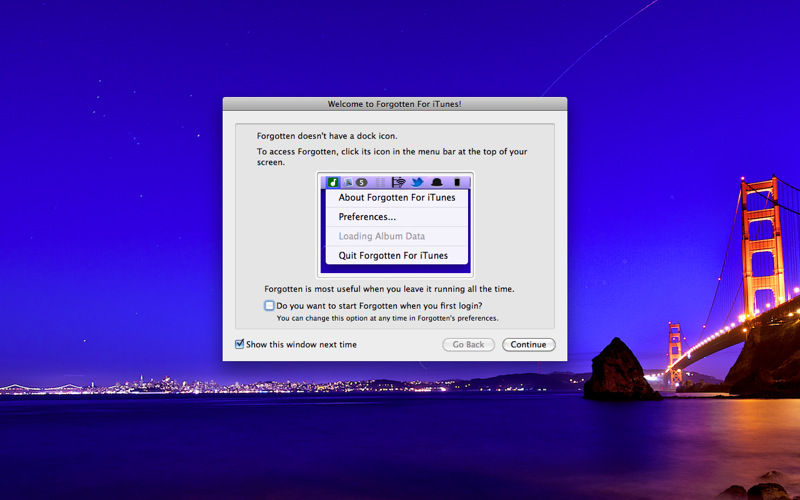This screenshot has width=800, height=500.
Task: Click text 'Forgotten doesn't have a dock icon.'
Action: point(327,136)
